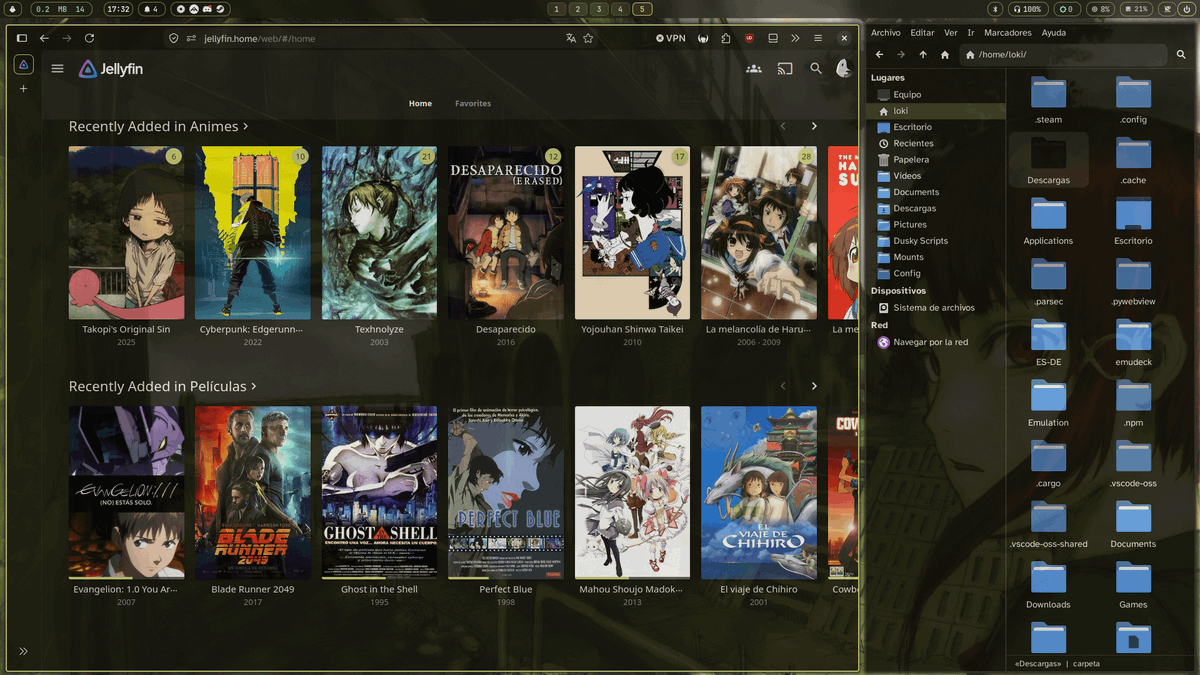Viewport: 1200px width, 675px height.
Task: Open Escritorio in the places sidebar
Action: click(936, 127)
